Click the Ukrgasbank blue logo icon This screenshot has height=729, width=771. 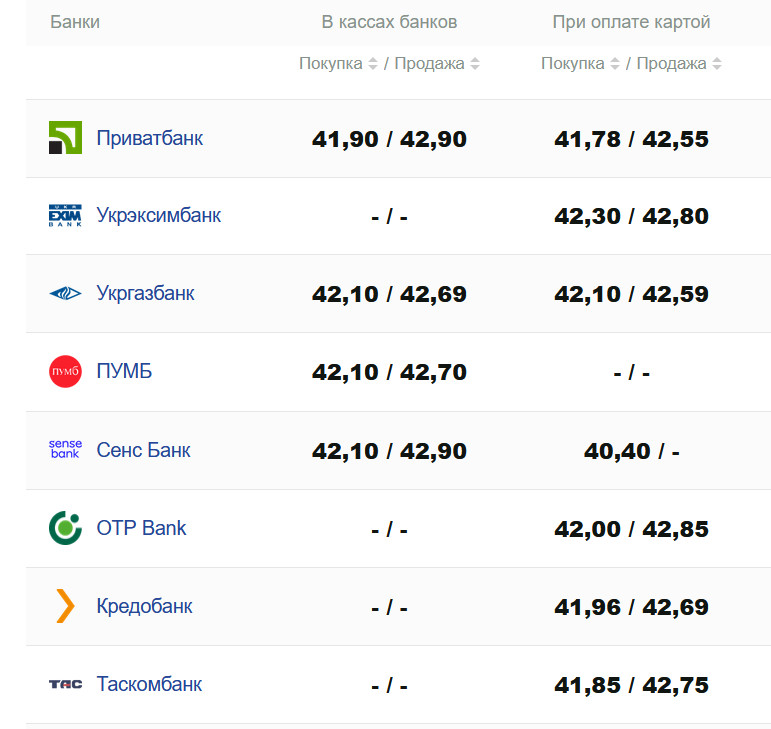65,294
